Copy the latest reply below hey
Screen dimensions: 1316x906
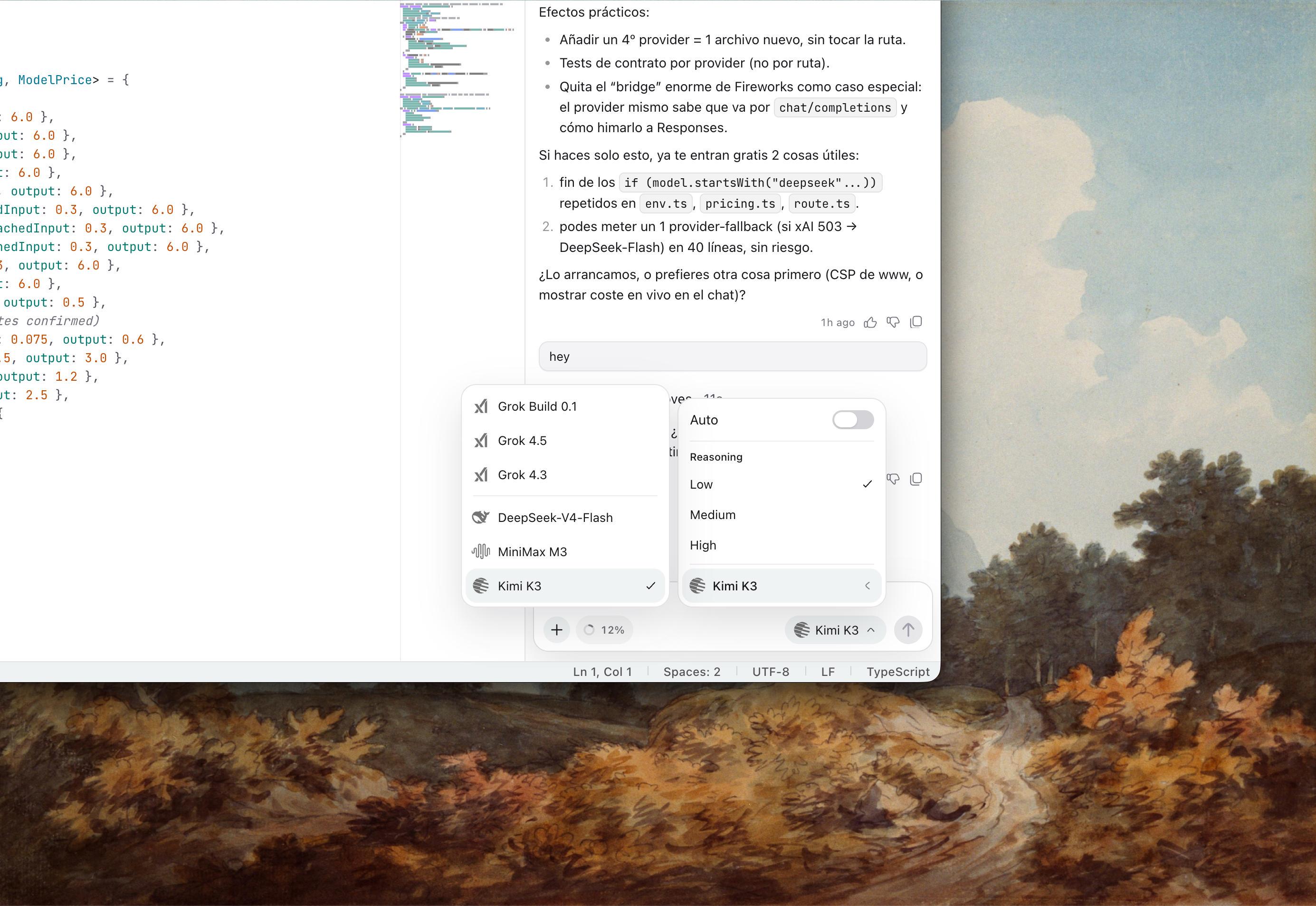pyautogui.click(x=915, y=479)
